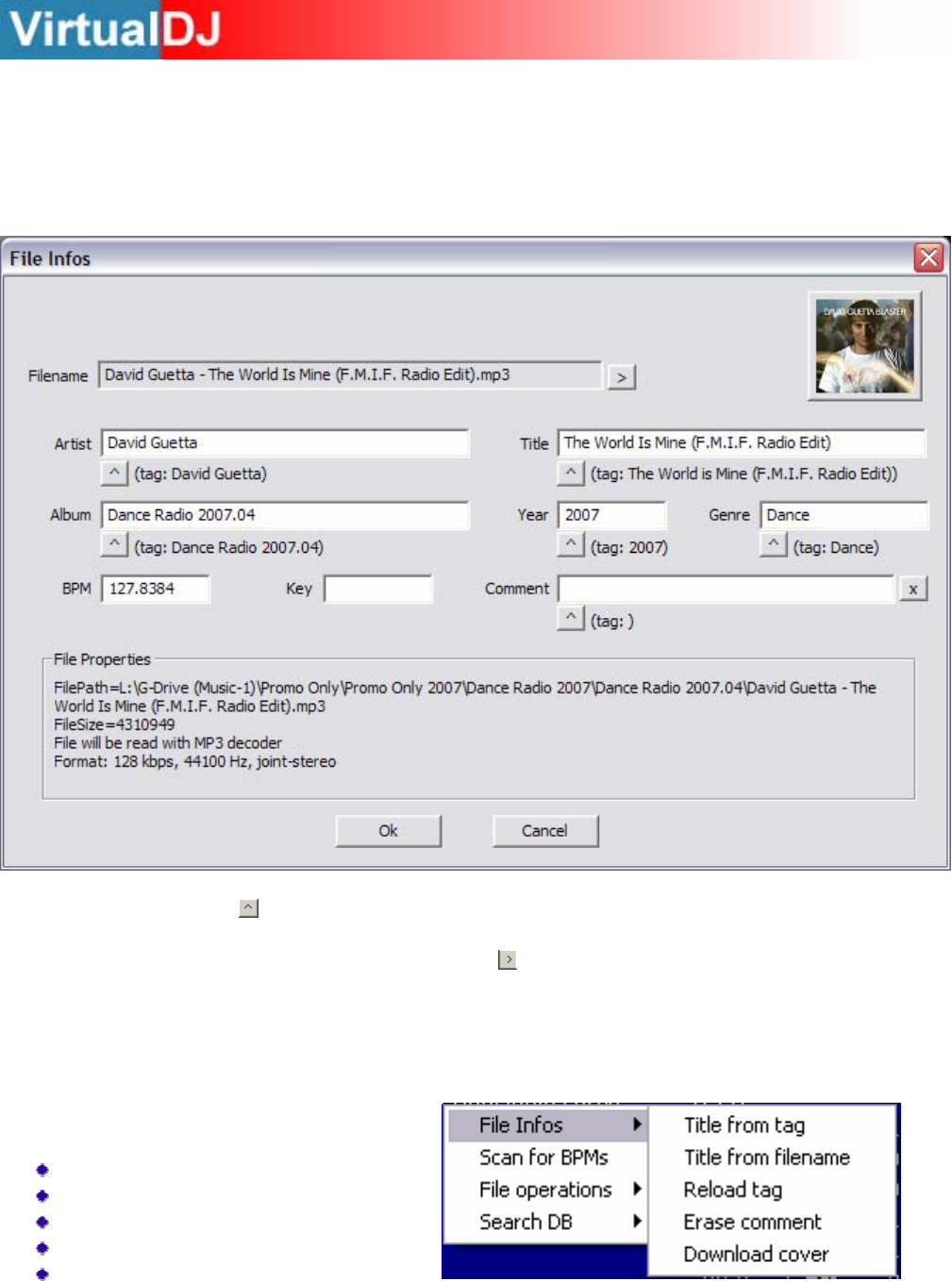Click the arrow button beside Filename field

coord(621,376)
